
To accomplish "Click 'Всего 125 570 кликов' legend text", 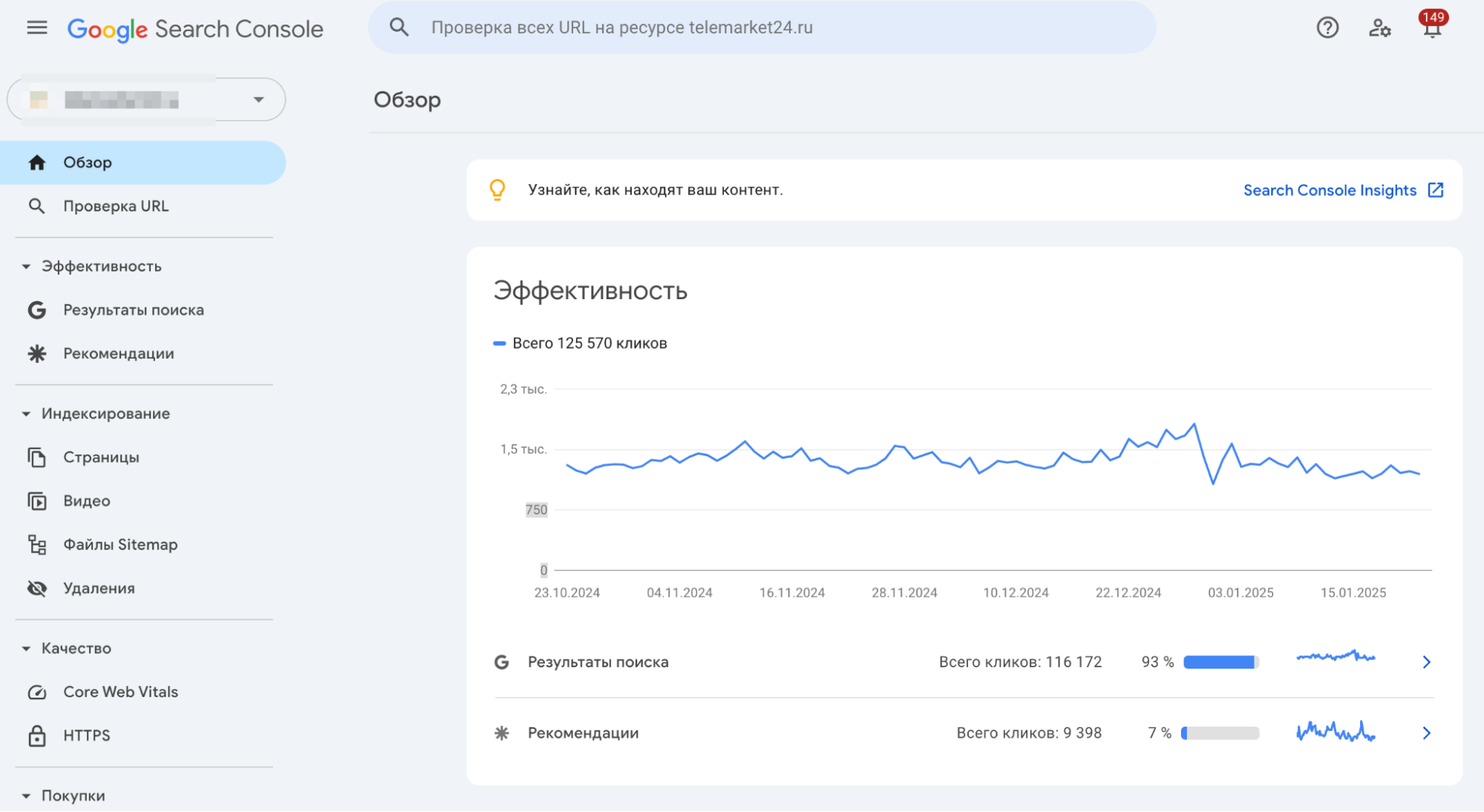I will pyautogui.click(x=589, y=344).
